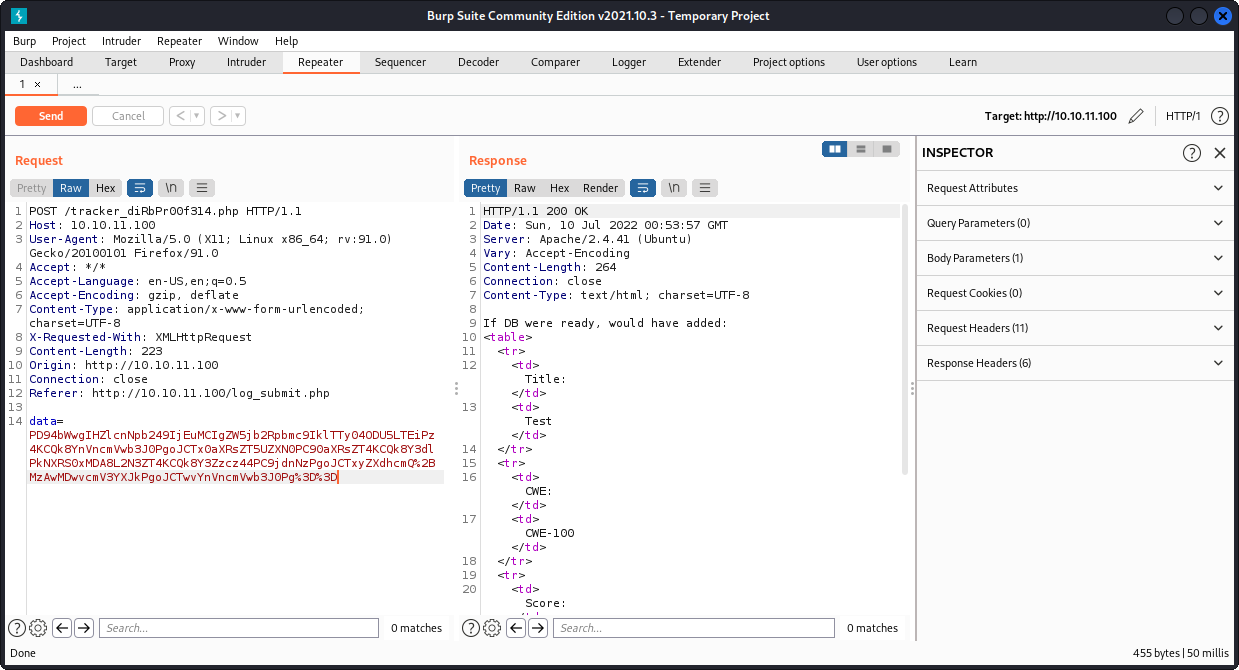Image resolution: width=1239 pixels, height=670 pixels.
Task: Open the Intruder menu
Action: coord(122,41)
